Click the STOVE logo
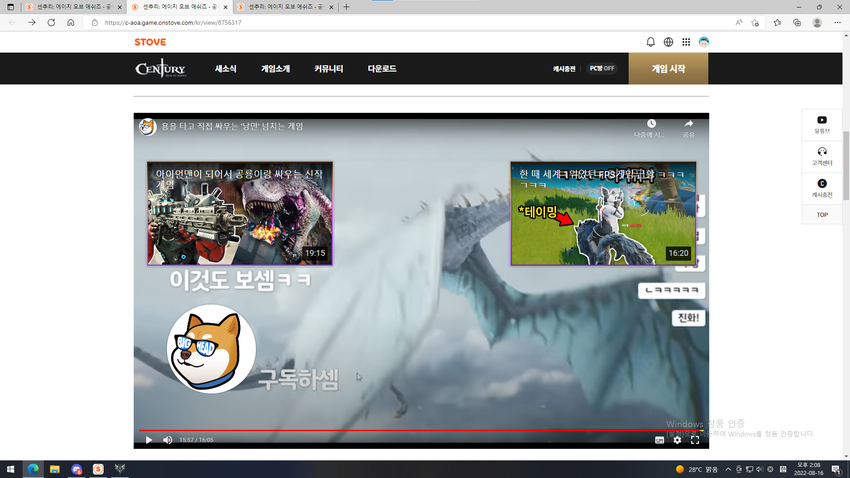The image size is (850, 478). tap(150, 42)
